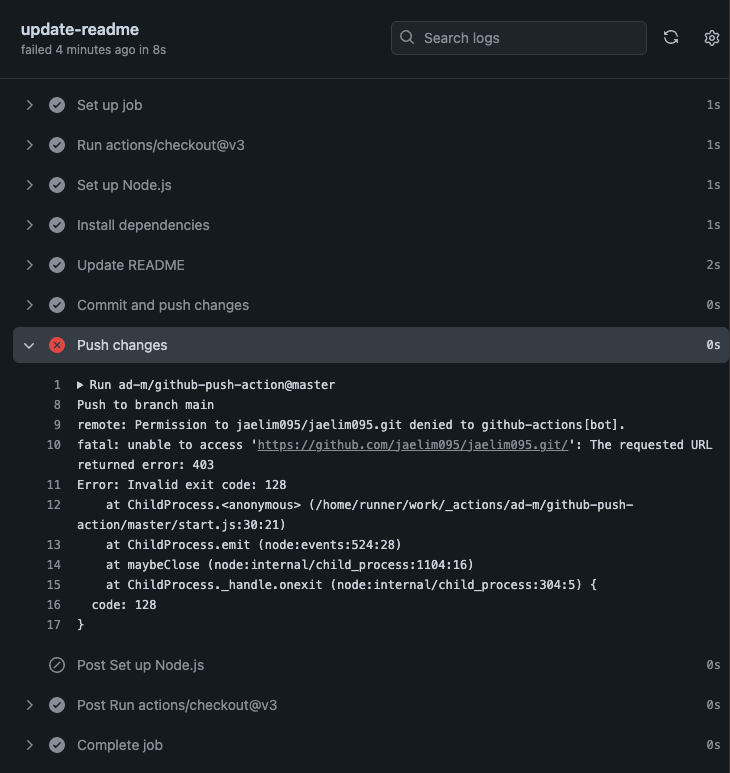Click 'Error: Invalid exit code: 128' log line
Image resolution: width=730 pixels, height=773 pixels.
[x=181, y=485]
